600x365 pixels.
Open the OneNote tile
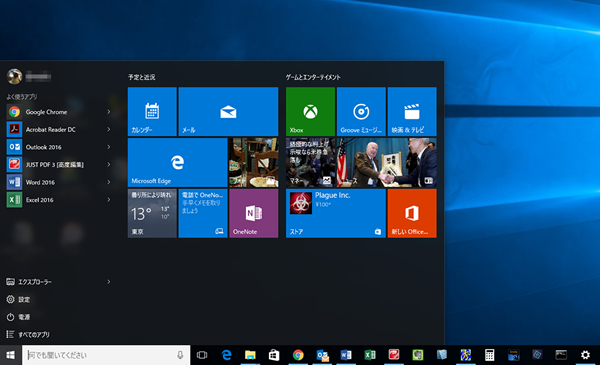[x=254, y=213]
